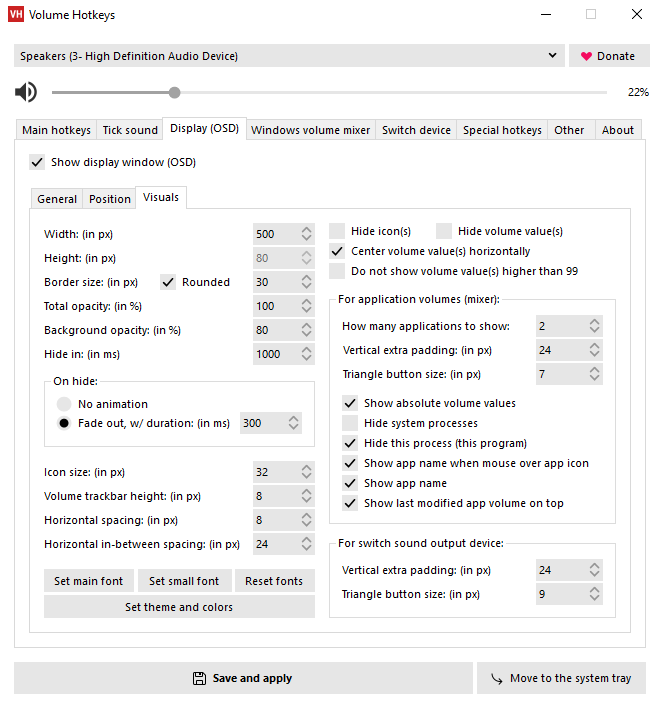Select the No animation radio button
Screen dimensions: 660x708
(x=64, y=404)
